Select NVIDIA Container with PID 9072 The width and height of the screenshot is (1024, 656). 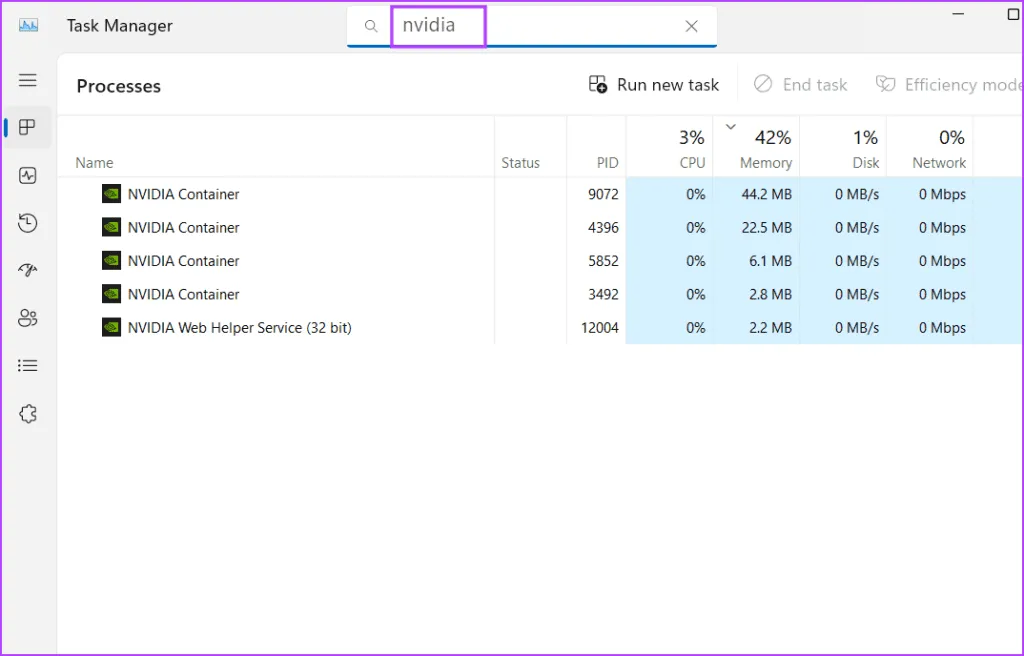(183, 194)
